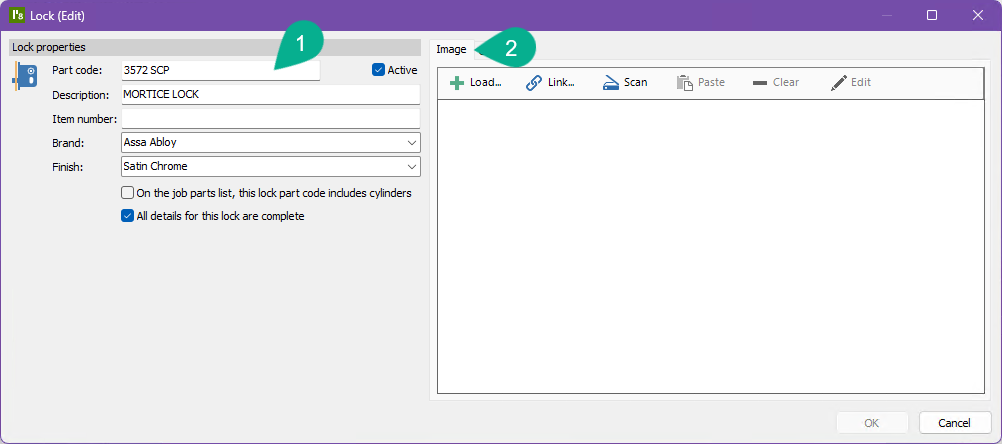Click the "Description:" label
The width and height of the screenshot is (1002, 444).
click(81, 95)
